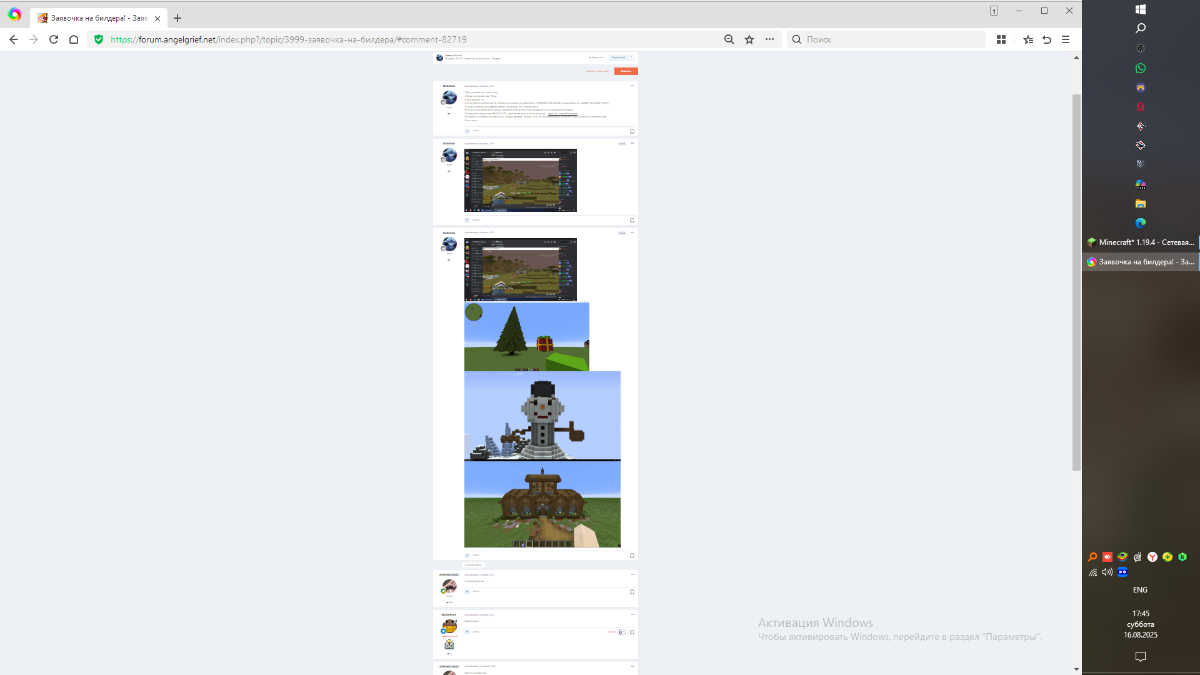Switch to Minecraft 1.19.4 in taskbar
1200x675 pixels.
[x=1140, y=242]
